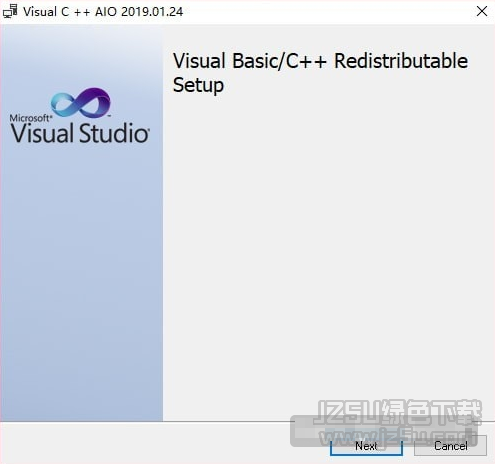This screenshot has height=464, width=495.
Task: Click the Visual Studio infinity logo
Action: 81,102
